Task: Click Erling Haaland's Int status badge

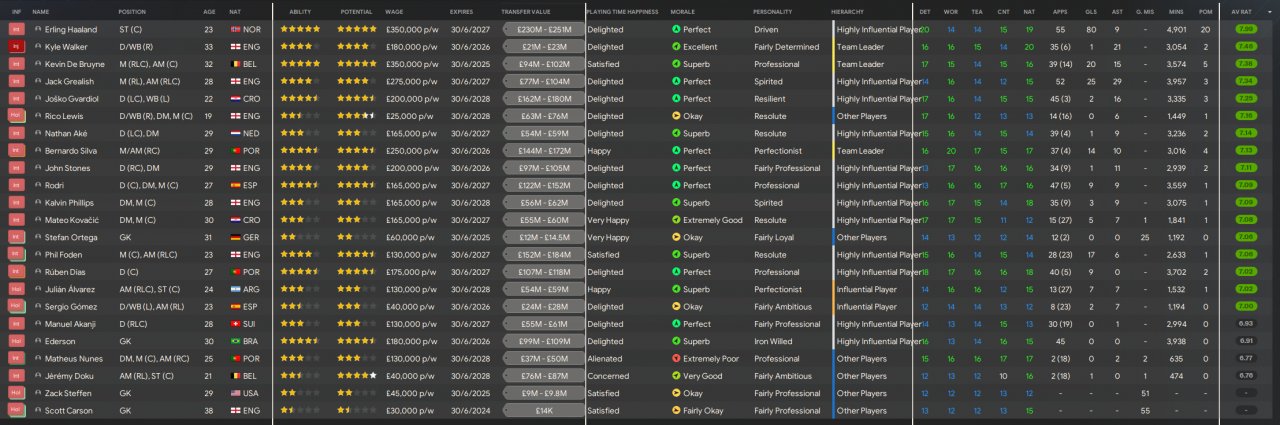Action: [x=16, y=30]
